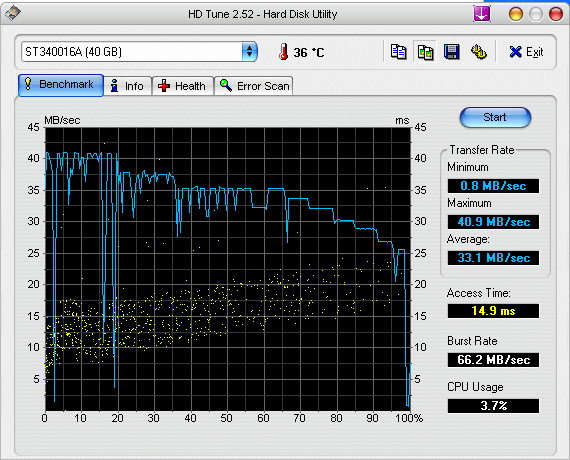Expand the ST340016A drive dropdown arrow
The width and height of the screenshot is (570, 460).
point(249,51)
